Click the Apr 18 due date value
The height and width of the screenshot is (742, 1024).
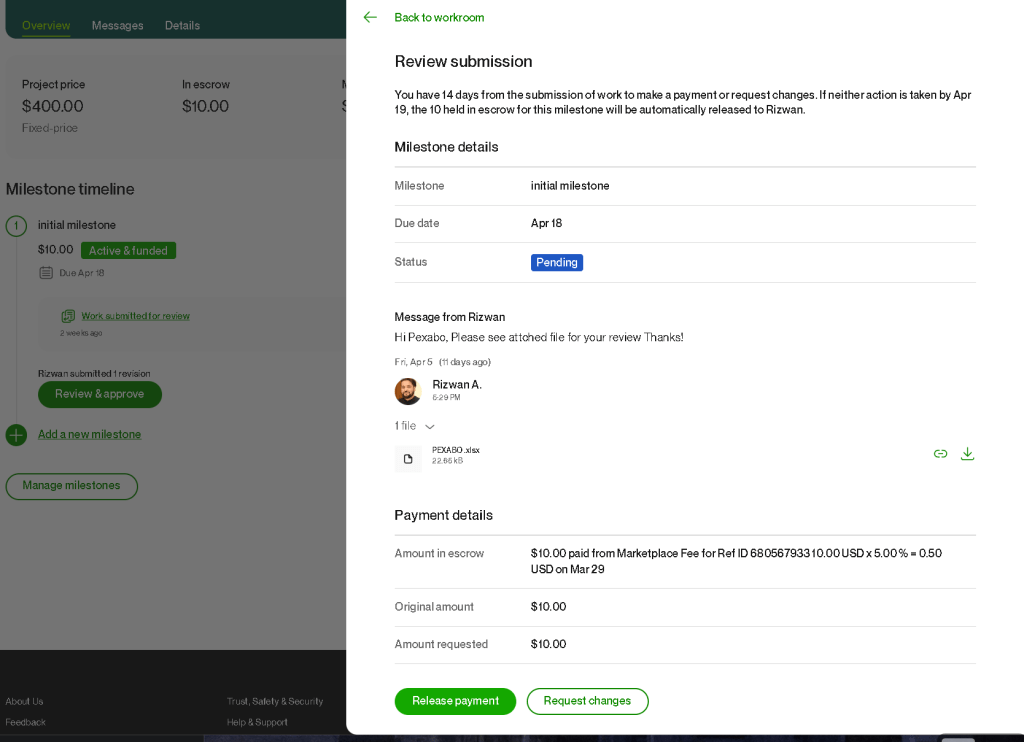547,223
